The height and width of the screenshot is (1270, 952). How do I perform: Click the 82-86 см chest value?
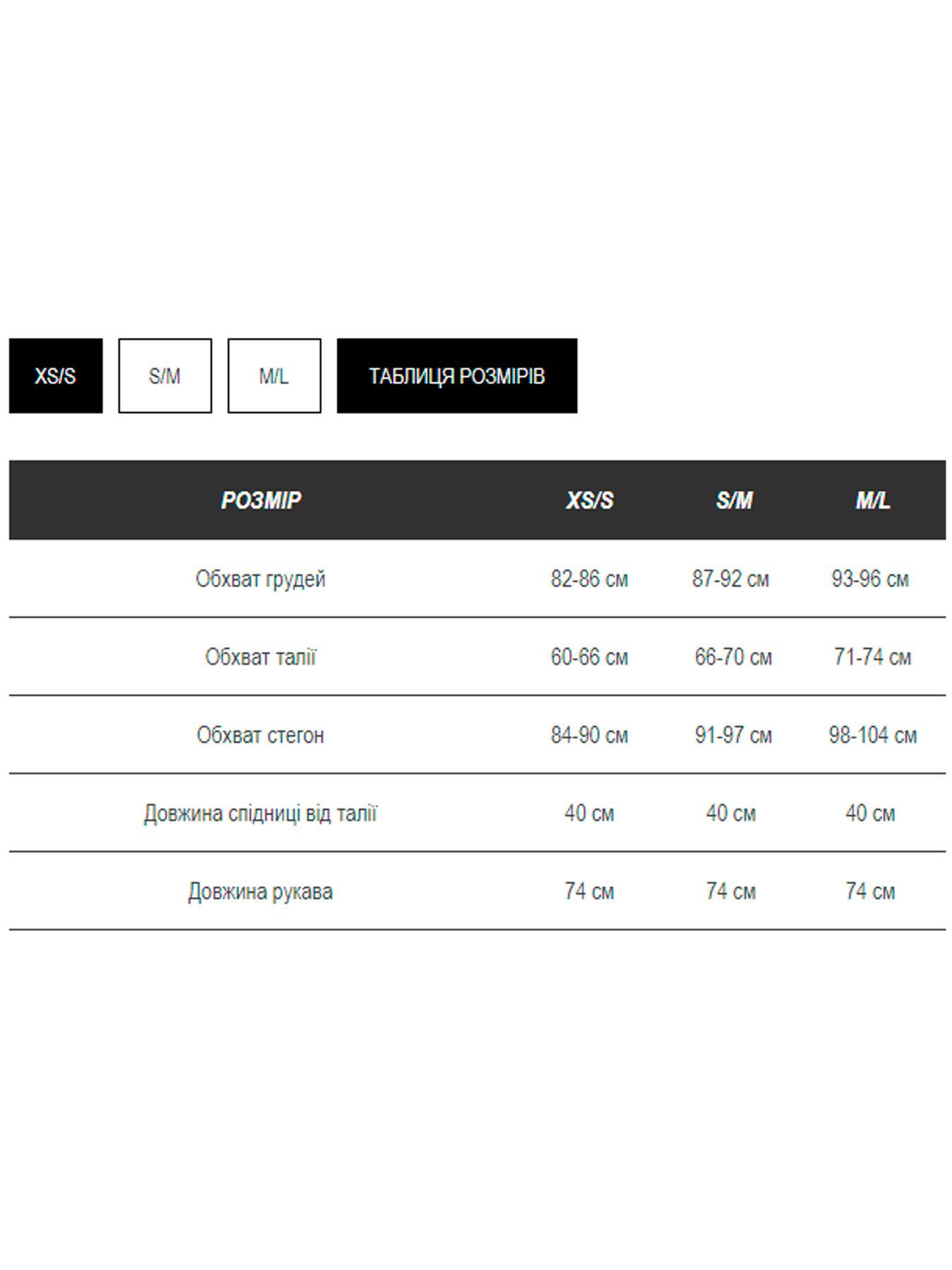tap(590, 579)
